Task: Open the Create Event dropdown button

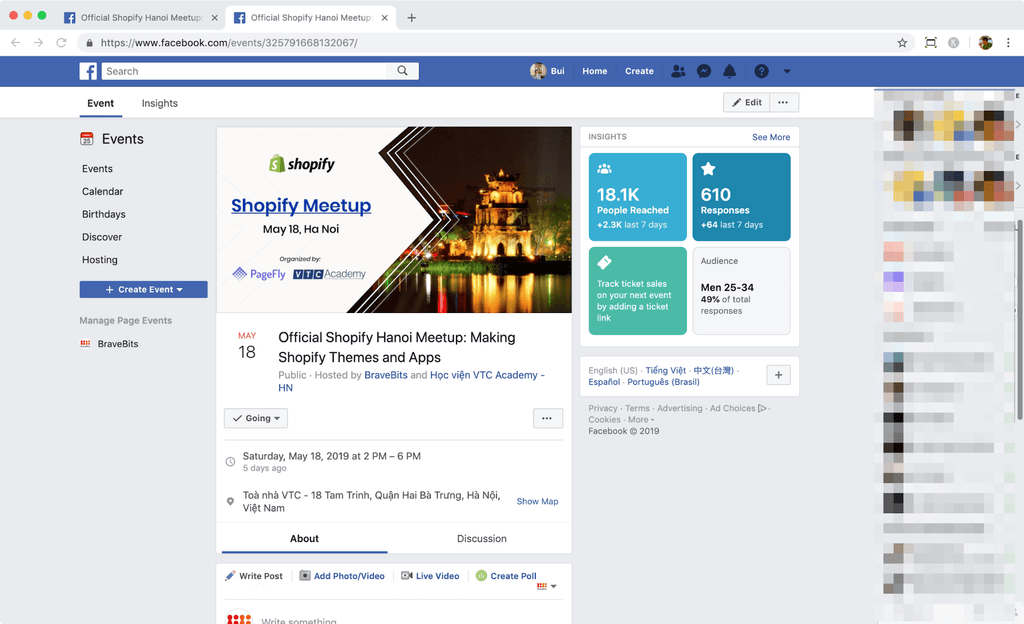Action: click(x=144, y=289)
